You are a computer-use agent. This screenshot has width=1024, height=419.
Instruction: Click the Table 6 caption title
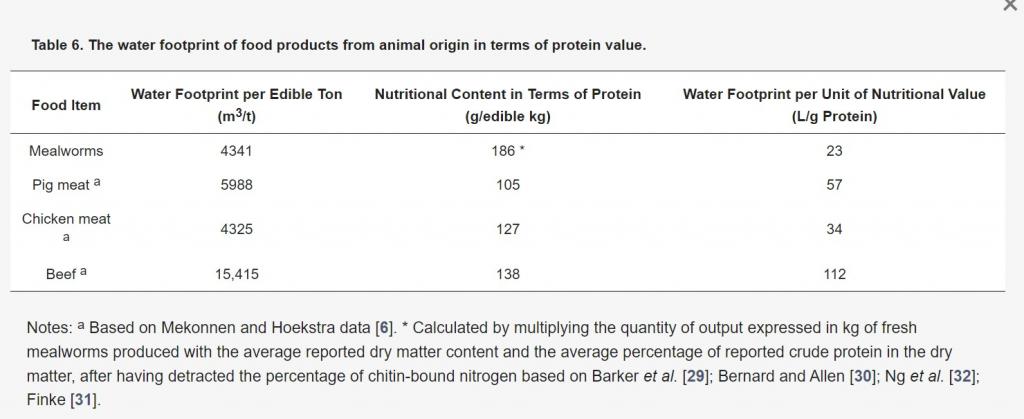(338, 46)
